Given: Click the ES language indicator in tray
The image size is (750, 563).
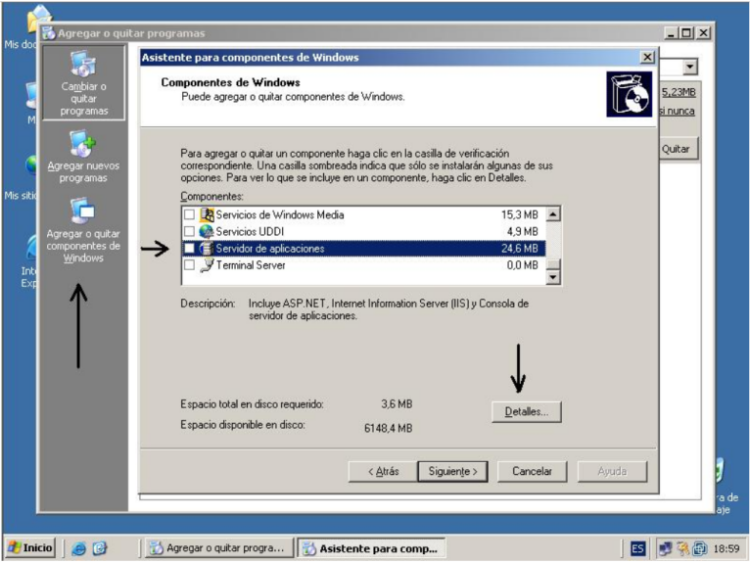Looking at the screenshot, I should 638,548.
